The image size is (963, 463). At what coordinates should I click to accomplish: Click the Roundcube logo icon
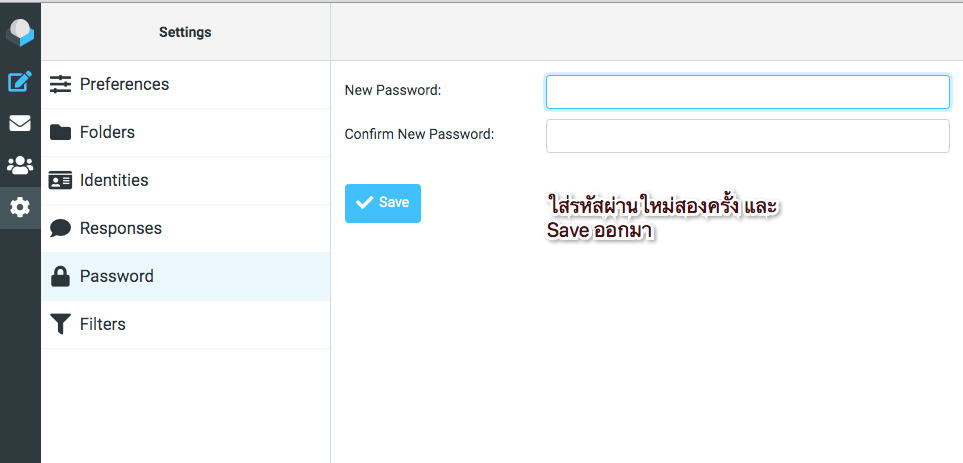[x=20, y=31]
